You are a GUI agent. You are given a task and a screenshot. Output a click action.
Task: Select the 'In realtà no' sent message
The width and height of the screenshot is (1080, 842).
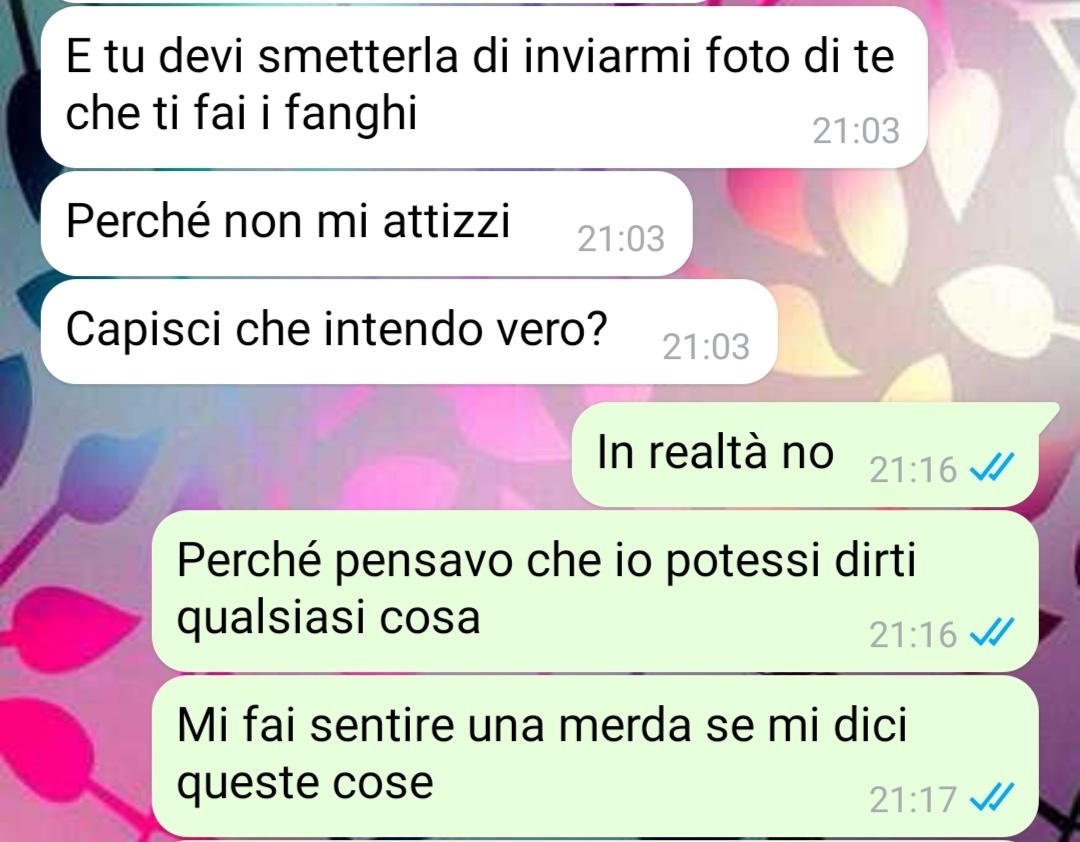(806, 455)
